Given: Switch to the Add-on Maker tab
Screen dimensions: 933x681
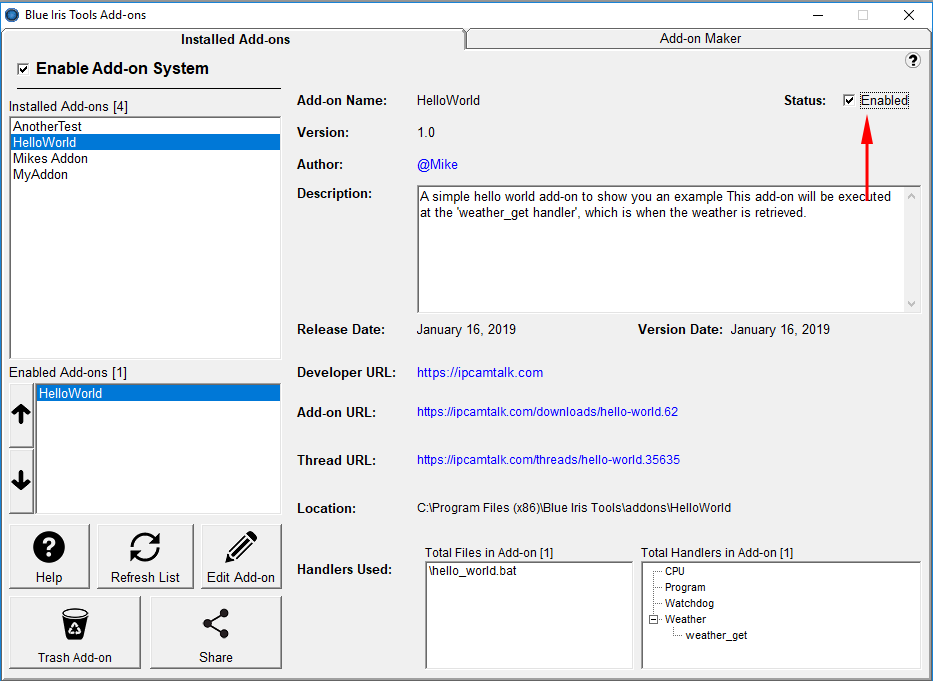Looking at the screenshot, I should click(x=700, y=39).
